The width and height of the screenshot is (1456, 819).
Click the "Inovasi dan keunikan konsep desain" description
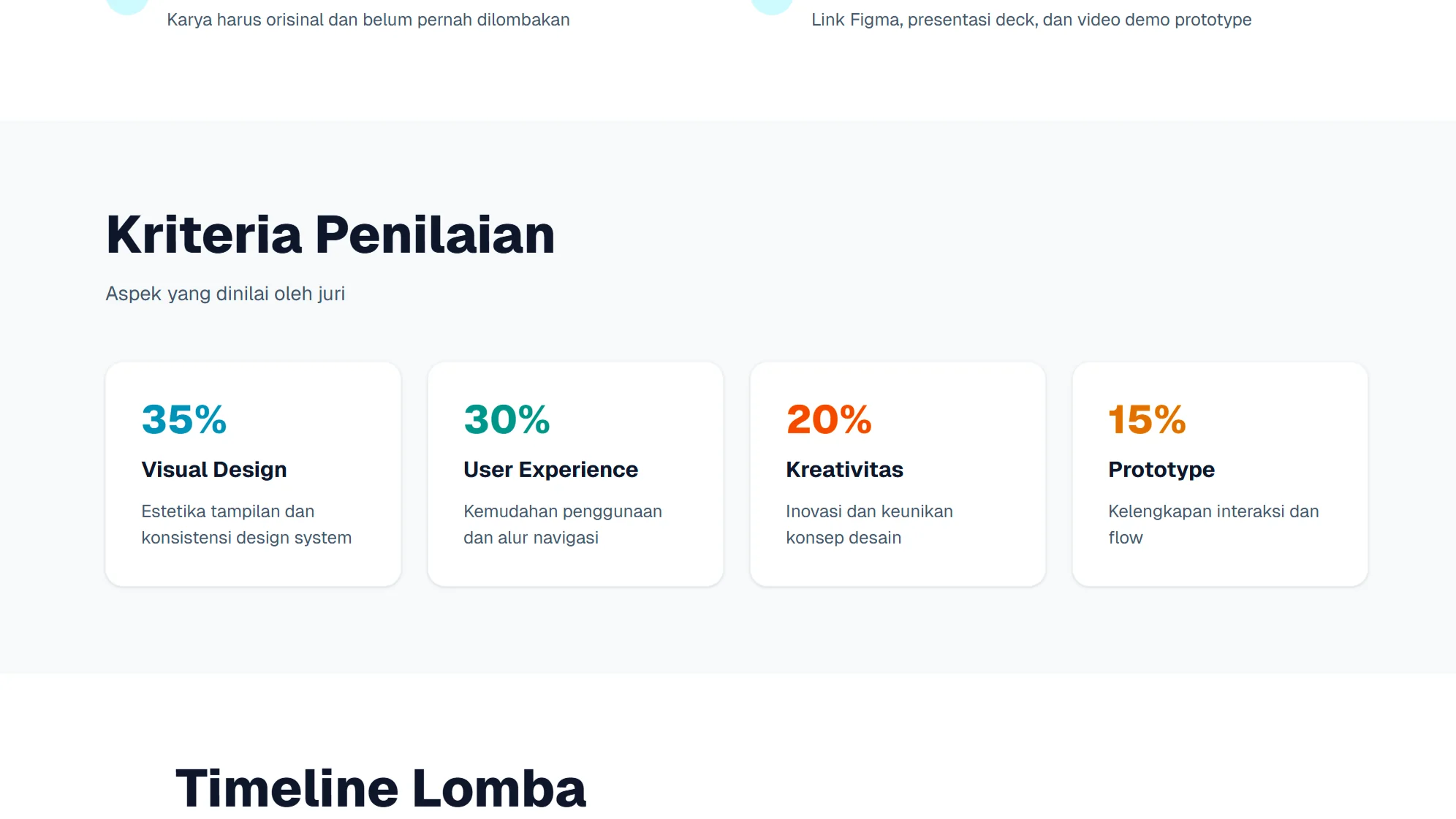(x=869, y=525)
